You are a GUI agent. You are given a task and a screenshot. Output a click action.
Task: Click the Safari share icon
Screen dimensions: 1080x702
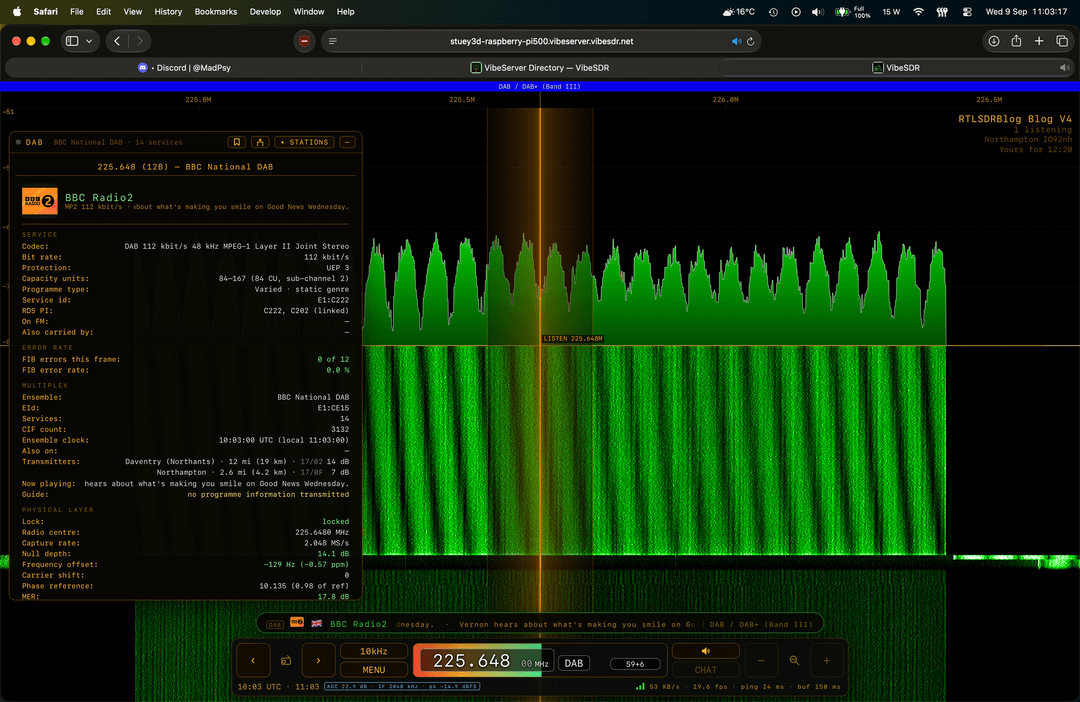pyautogui.click(x=1016, y=41)
